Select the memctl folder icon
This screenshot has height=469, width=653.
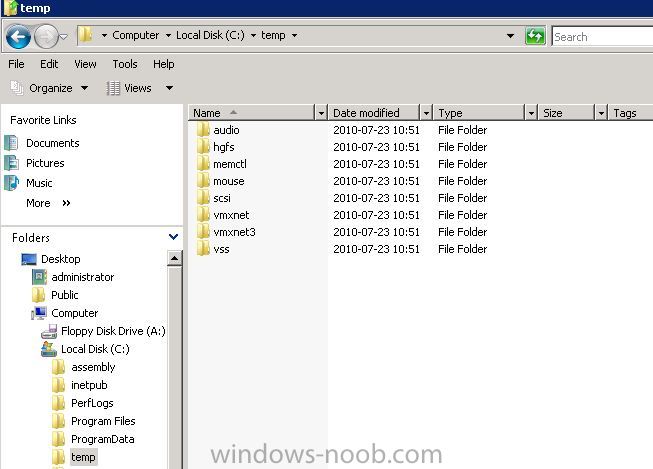[x=203, y=164]
